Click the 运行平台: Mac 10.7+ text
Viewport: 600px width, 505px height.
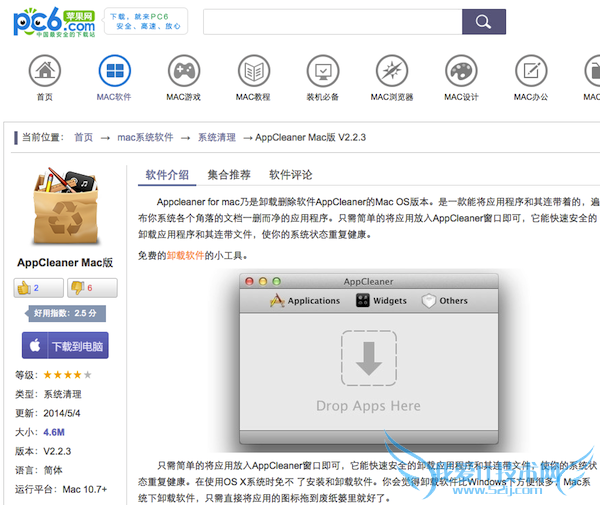tap(61, 489)
